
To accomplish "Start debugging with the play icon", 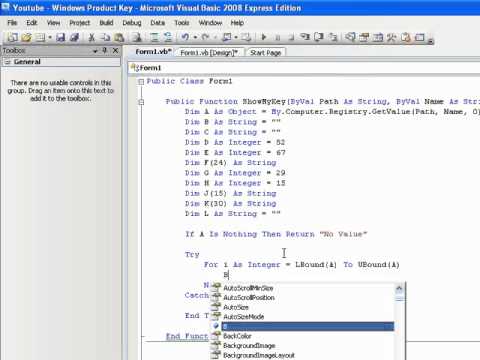I will 264,37.
